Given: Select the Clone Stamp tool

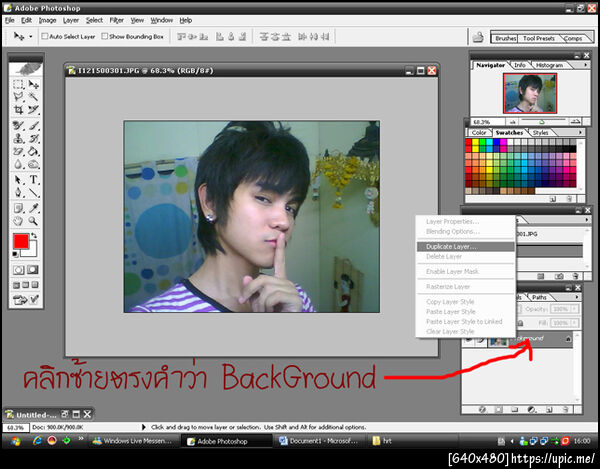Looking at the screenshot, I should click(18, 138).
